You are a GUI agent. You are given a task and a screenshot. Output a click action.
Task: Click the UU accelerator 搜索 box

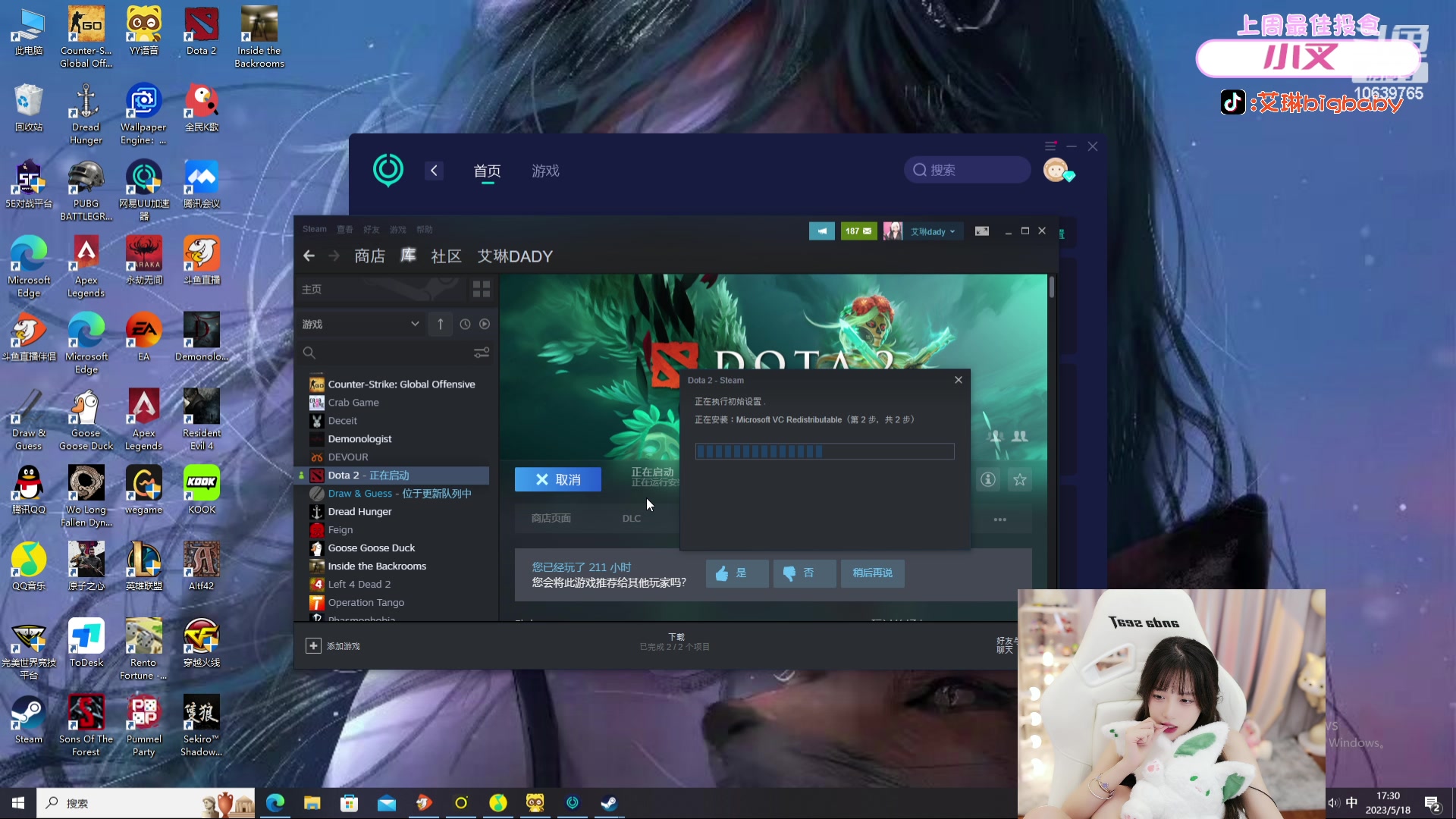(967, 170)
